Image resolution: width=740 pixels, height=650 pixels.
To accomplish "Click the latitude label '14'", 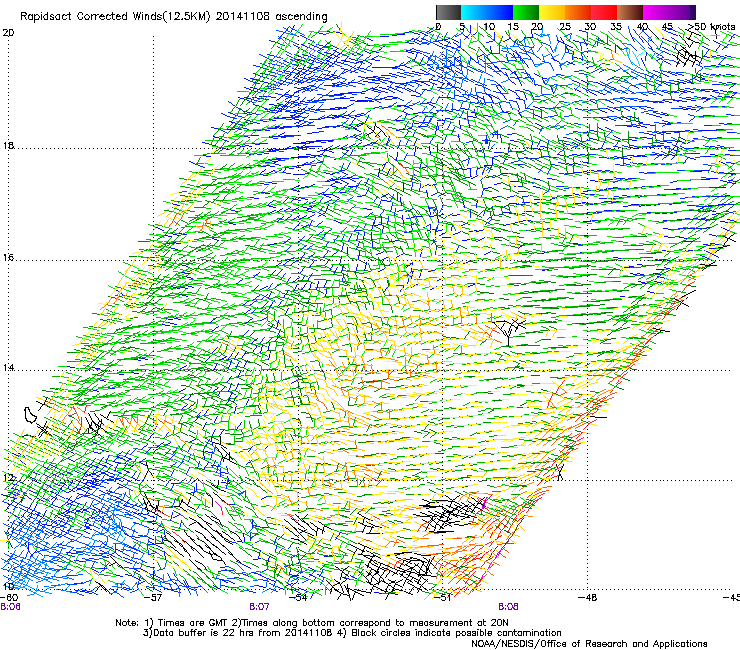I will pos(8,368).
